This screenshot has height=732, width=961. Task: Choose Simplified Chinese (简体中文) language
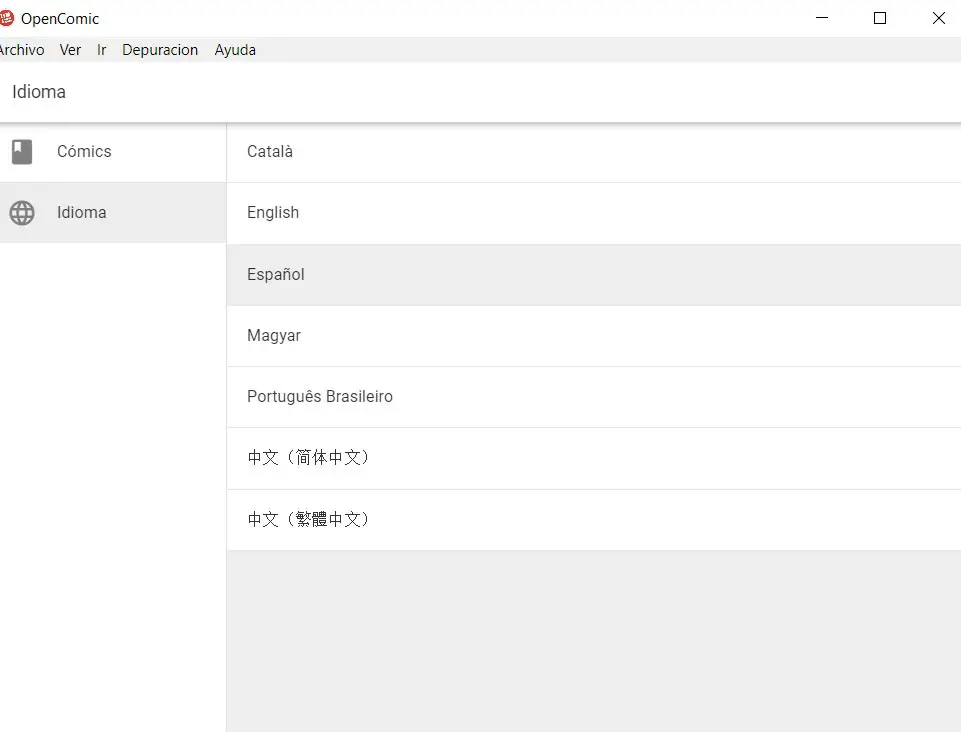tap(309, 458)
